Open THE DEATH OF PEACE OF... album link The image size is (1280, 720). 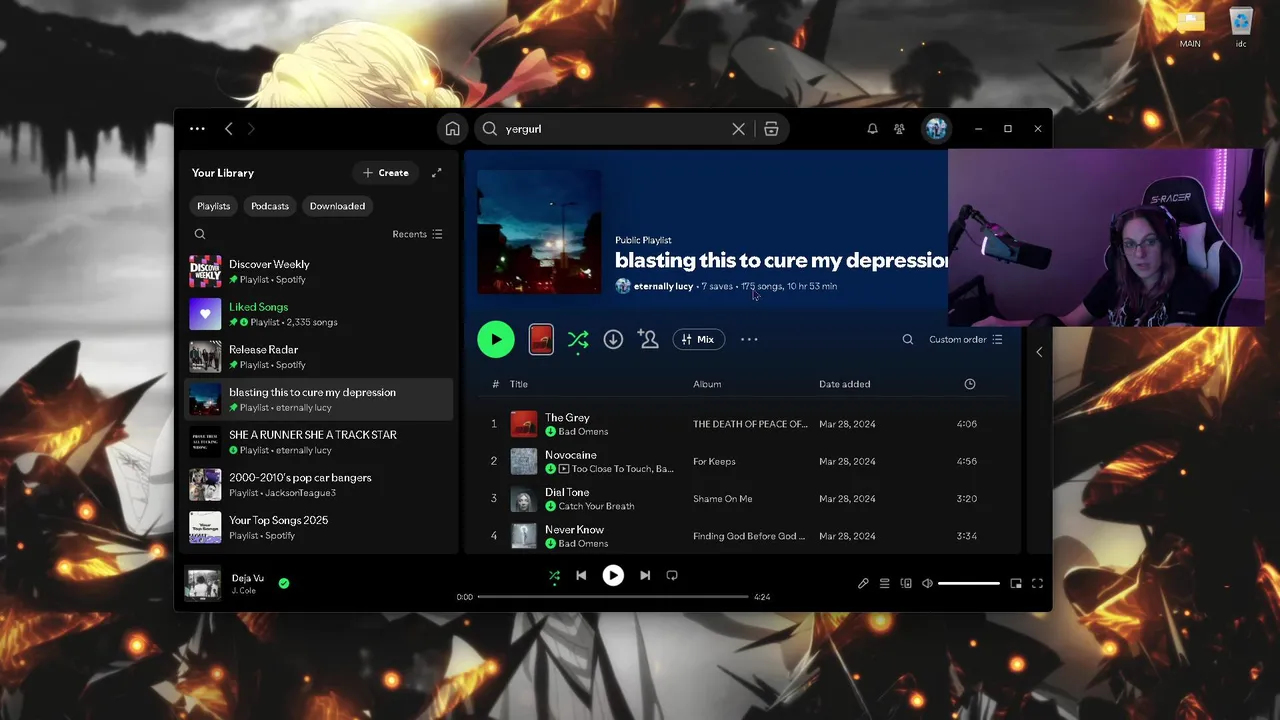click(750, 424)
